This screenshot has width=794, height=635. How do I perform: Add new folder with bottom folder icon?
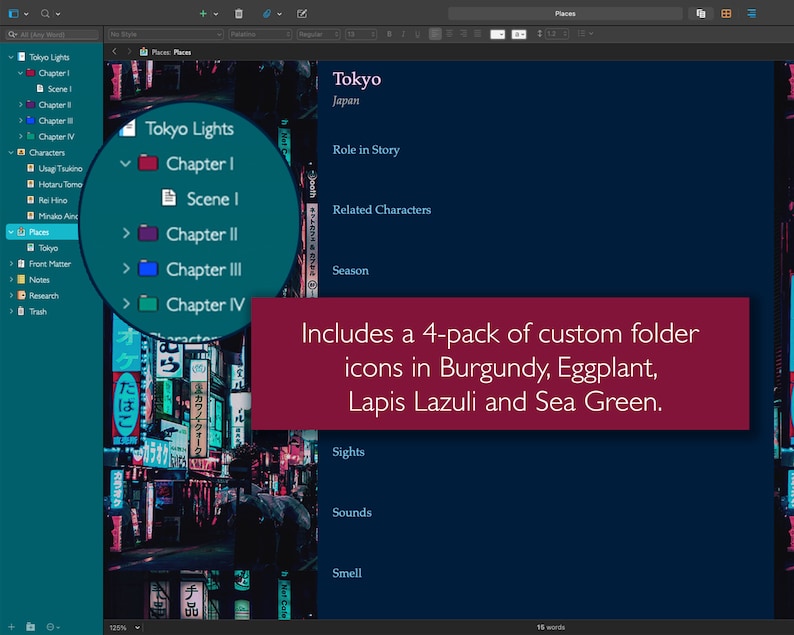(x=30, y=627)
